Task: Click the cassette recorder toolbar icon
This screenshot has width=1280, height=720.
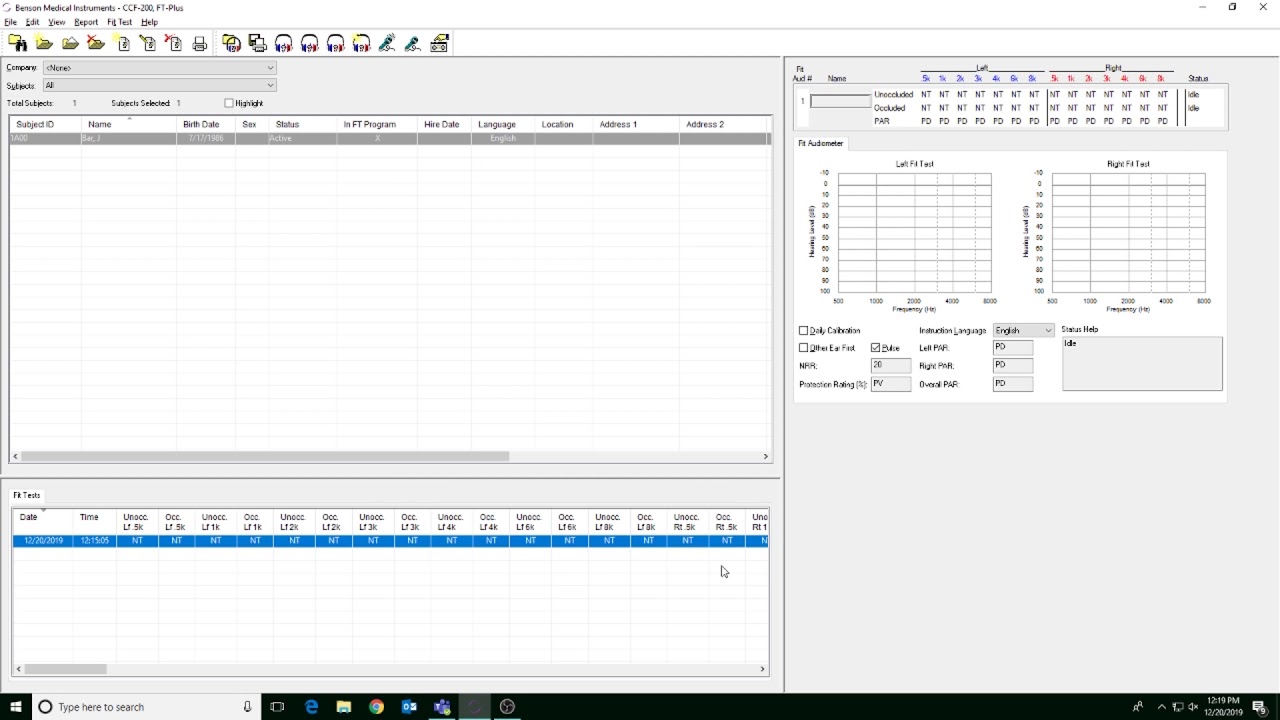Action: click(439, 43)
